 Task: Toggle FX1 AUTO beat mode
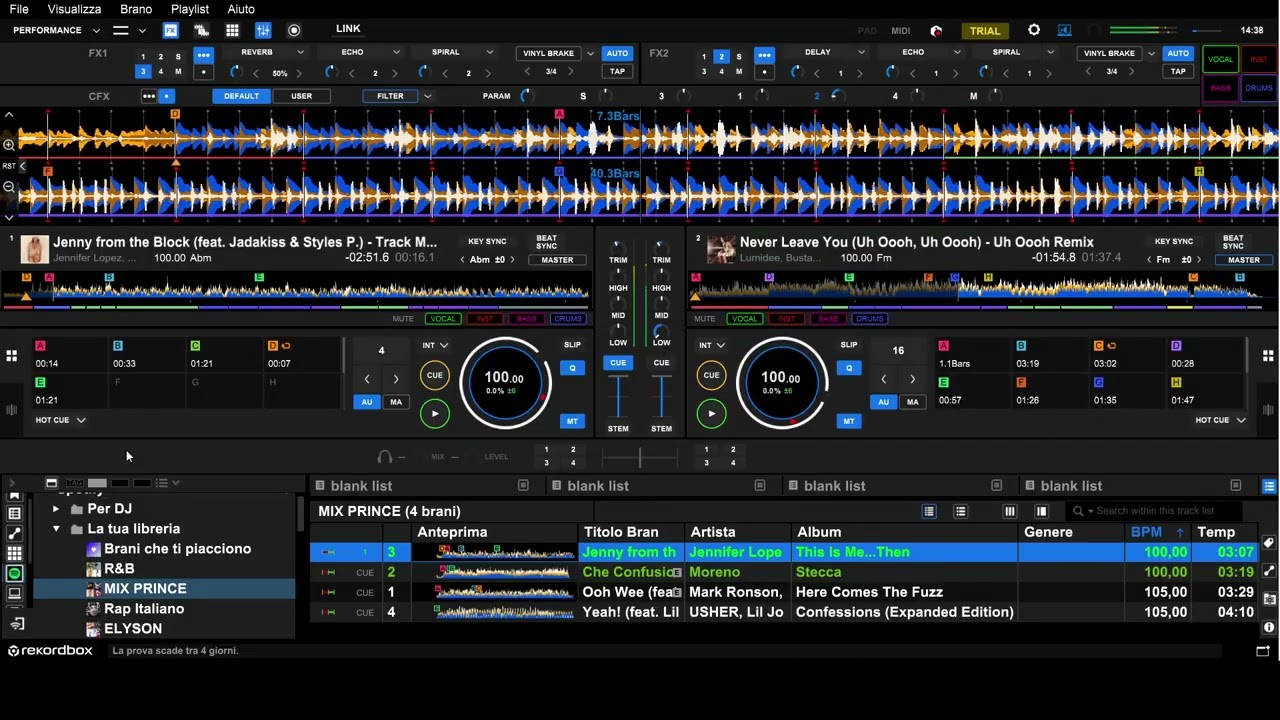pyautogui.click(x=617, y=53)
